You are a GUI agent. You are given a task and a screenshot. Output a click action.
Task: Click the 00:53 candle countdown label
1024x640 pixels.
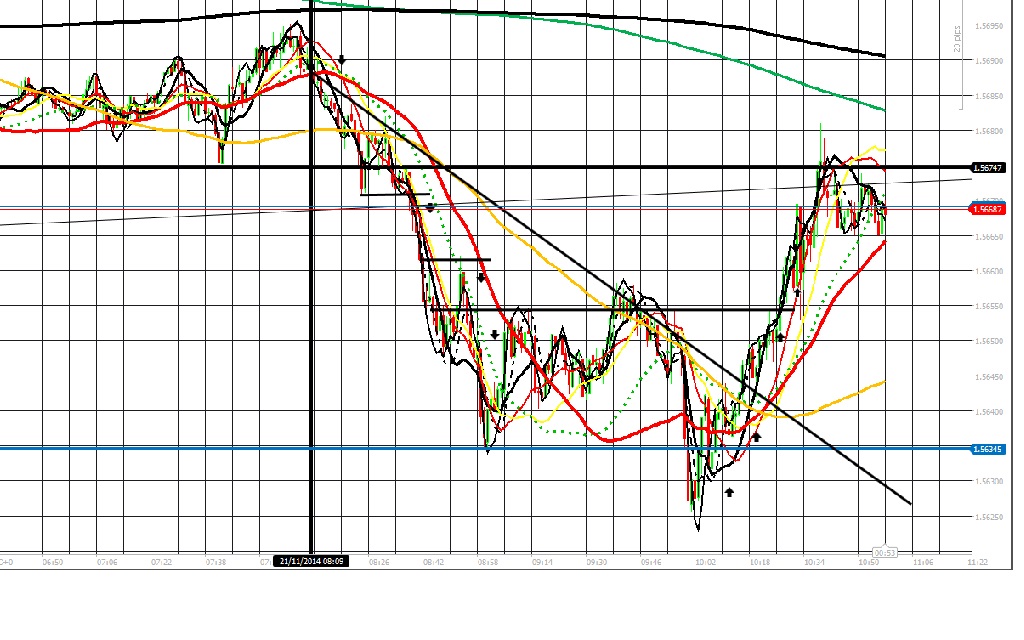(x=885, y=552)
